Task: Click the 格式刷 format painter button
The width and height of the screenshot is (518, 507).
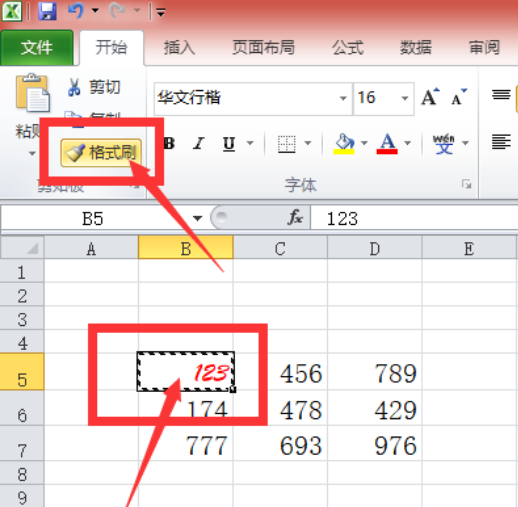Action: 101,153
